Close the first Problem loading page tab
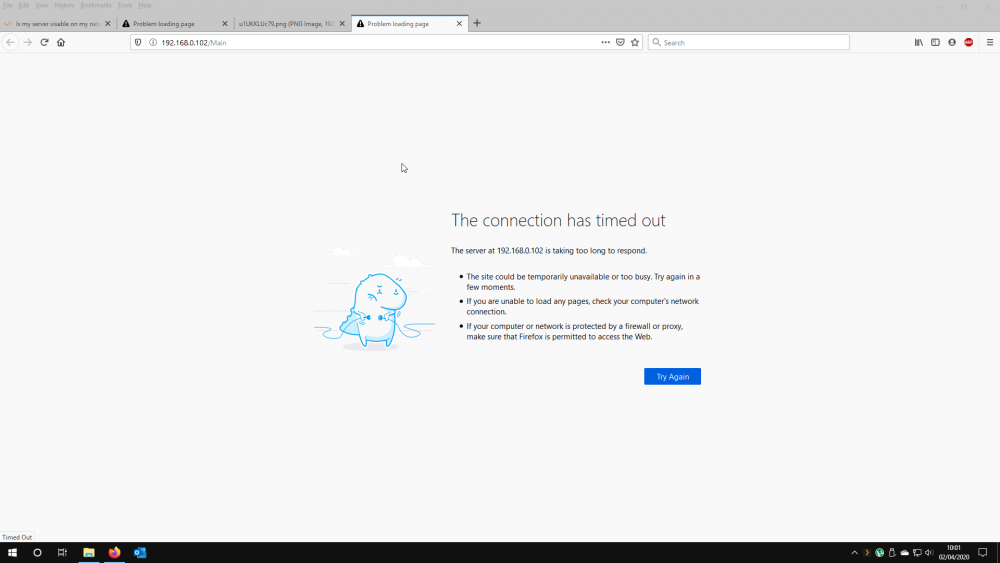This screenshot has height=563, width=1000. pos(224,24)
